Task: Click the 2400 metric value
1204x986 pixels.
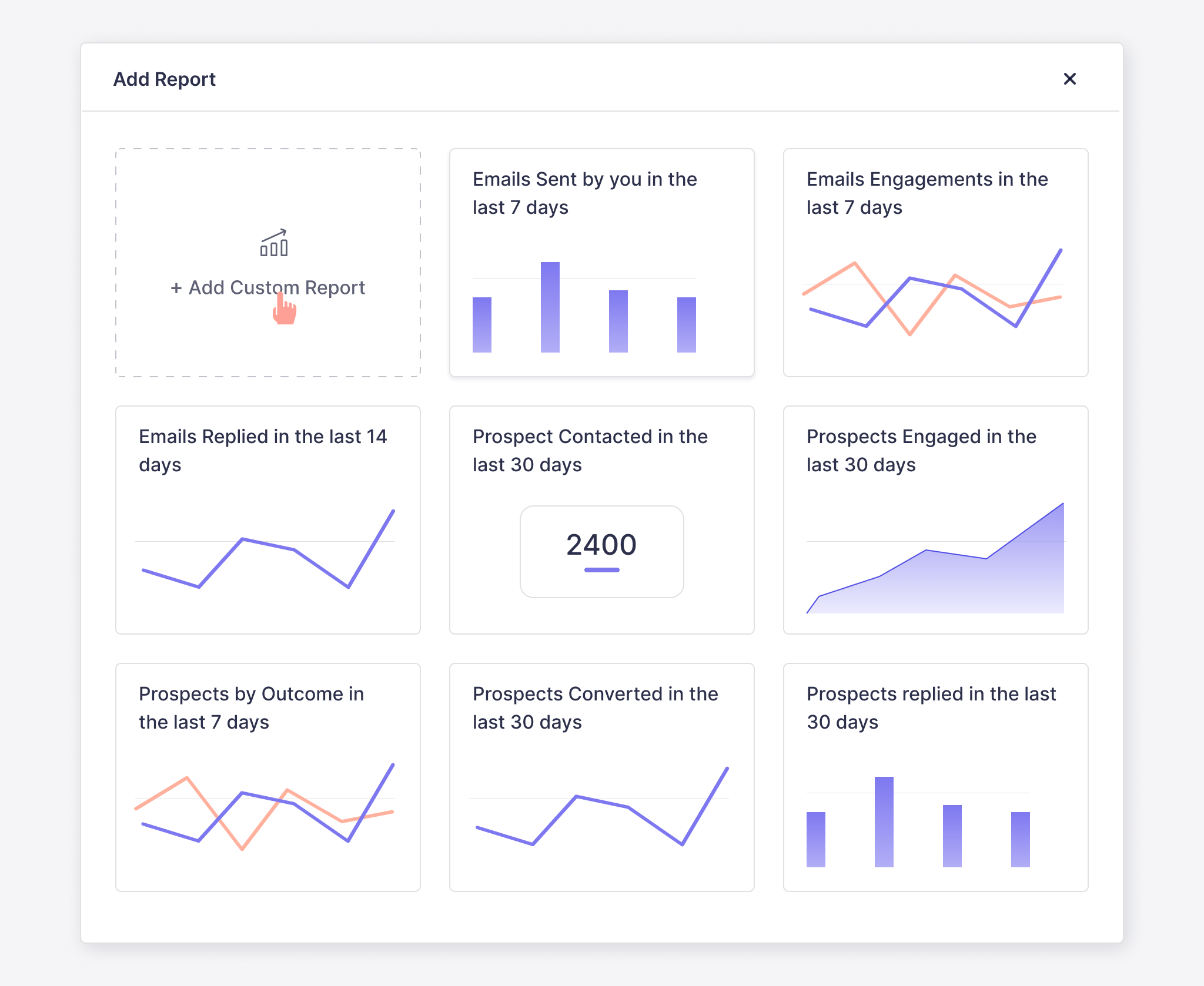Action: pos(601,545)
